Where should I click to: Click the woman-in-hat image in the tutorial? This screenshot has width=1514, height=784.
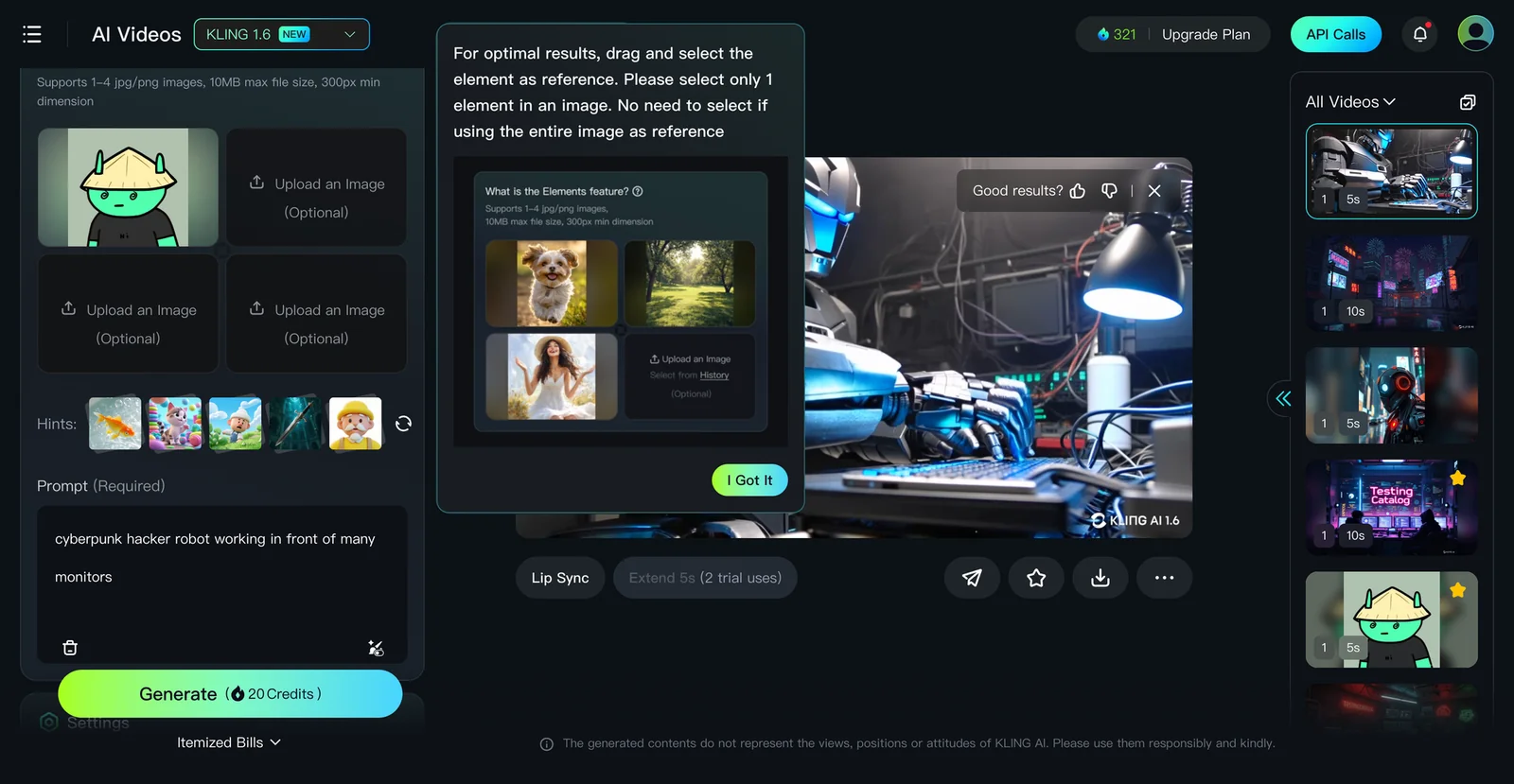coord(552,376)
